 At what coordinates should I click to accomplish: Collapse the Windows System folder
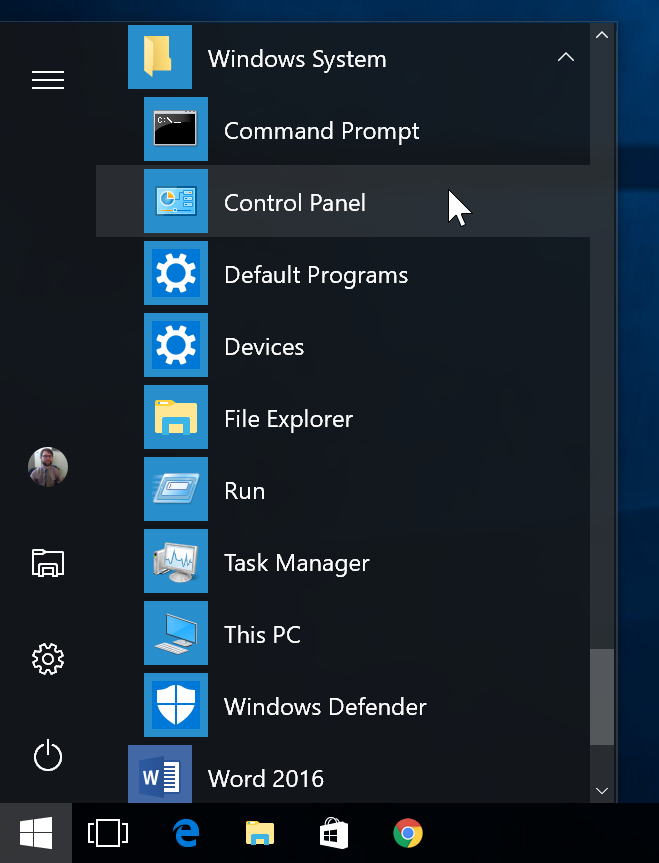pos(565,58)
